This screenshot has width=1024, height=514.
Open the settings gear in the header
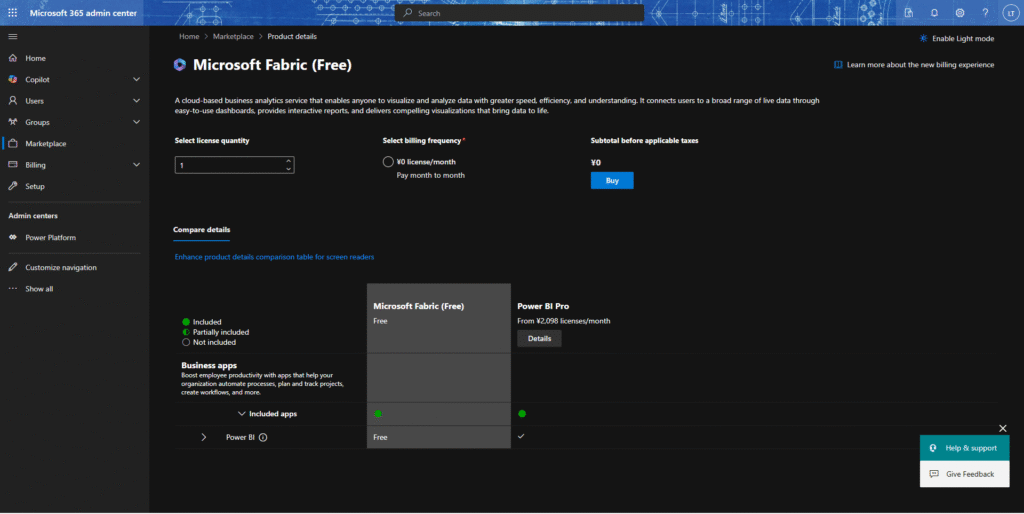[960, 13]
